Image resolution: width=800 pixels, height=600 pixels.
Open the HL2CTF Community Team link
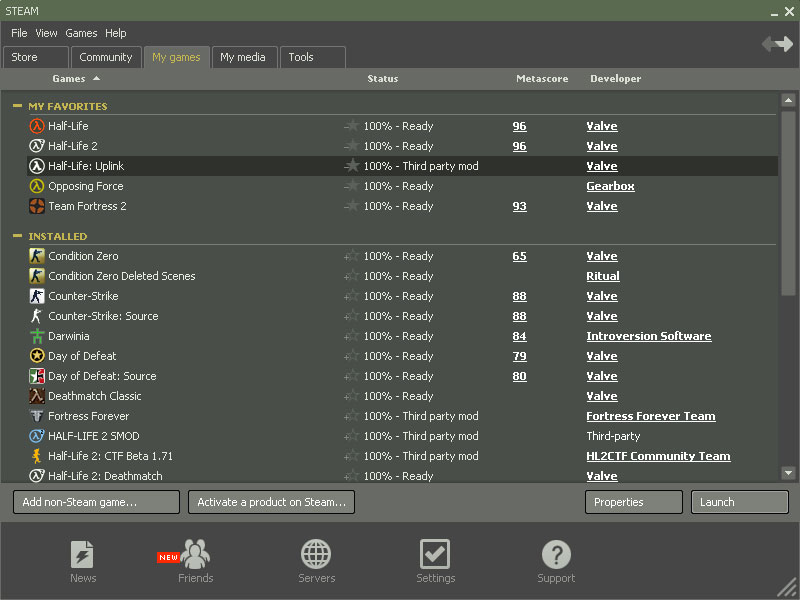click(x=658, y=456)
